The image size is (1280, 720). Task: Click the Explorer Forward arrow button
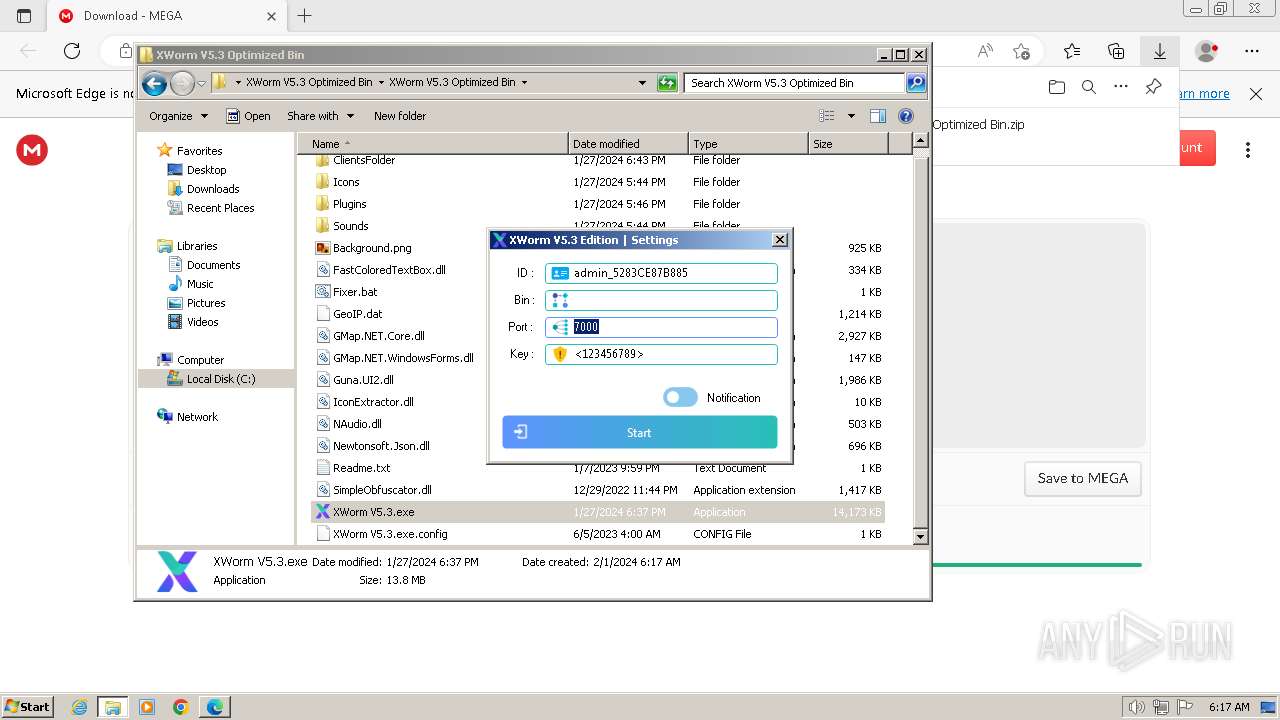182,83
